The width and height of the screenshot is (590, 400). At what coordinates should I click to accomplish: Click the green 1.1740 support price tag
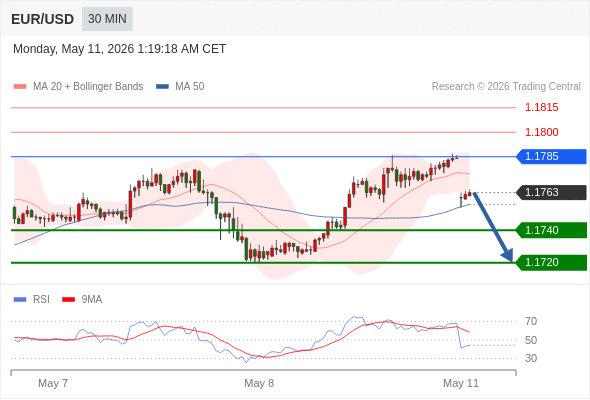pos(551,230)
